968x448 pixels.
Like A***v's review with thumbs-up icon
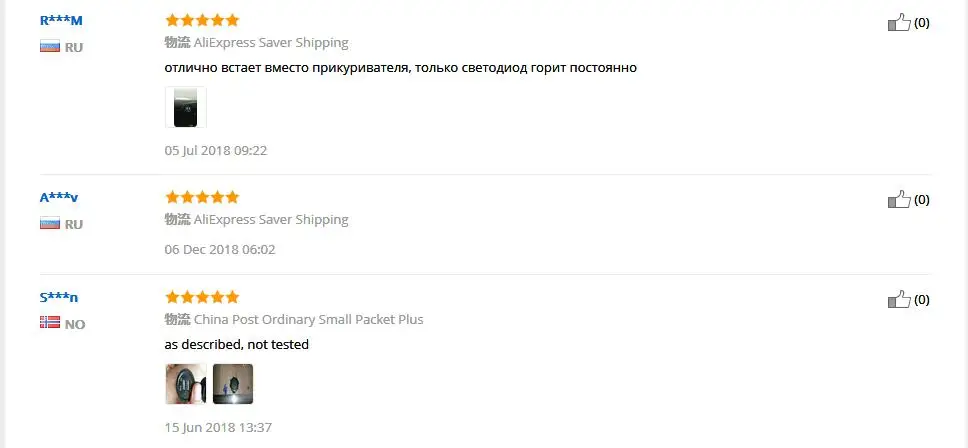click(x=899, y=199)
